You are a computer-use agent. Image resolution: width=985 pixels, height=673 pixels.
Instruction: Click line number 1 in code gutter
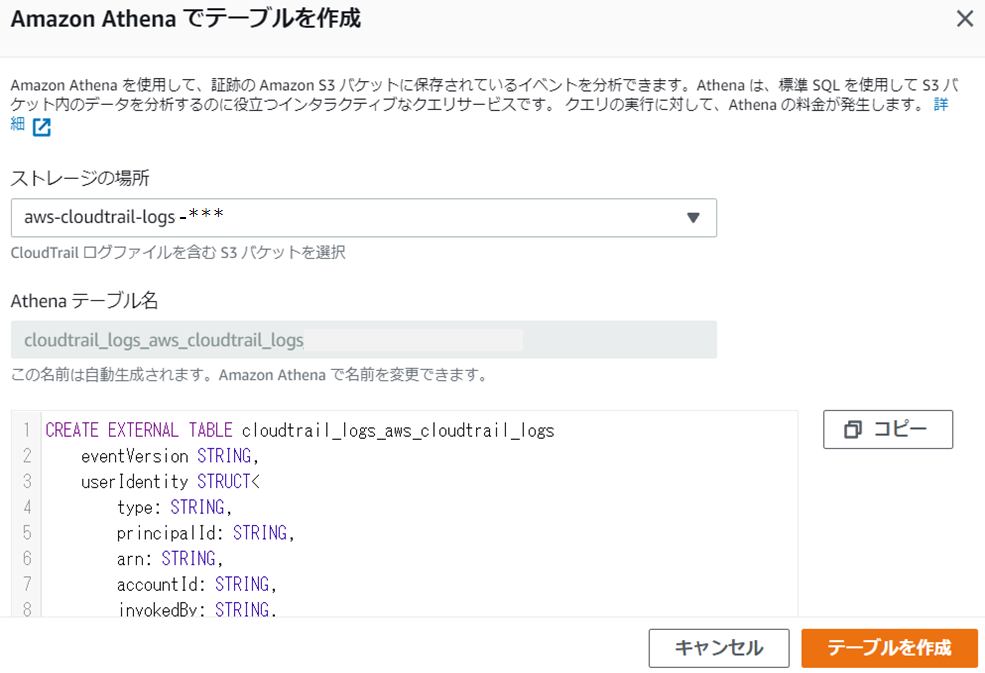[x=26, y=431]
